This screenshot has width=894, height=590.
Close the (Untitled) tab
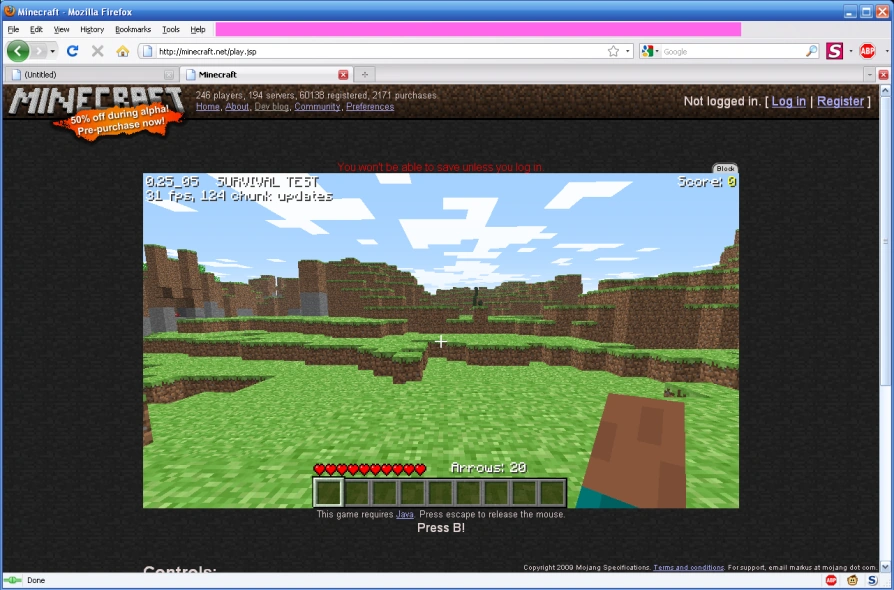[168, 75]
